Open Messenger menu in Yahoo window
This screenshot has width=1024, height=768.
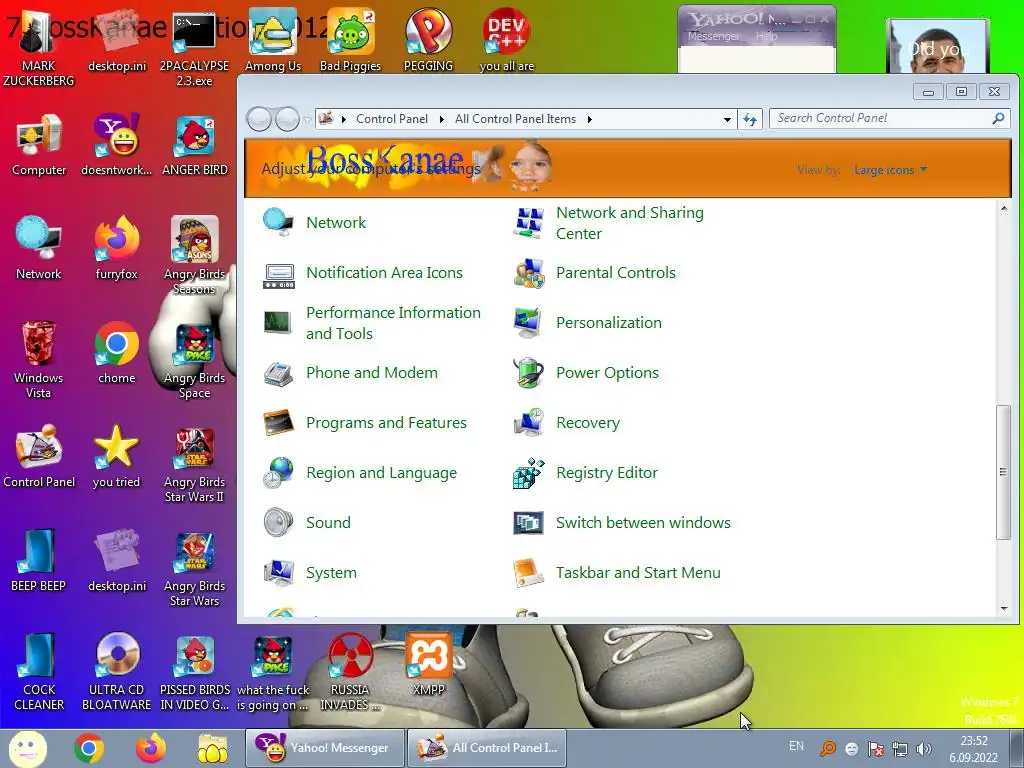pyautogui.click(x=713, y=37)
